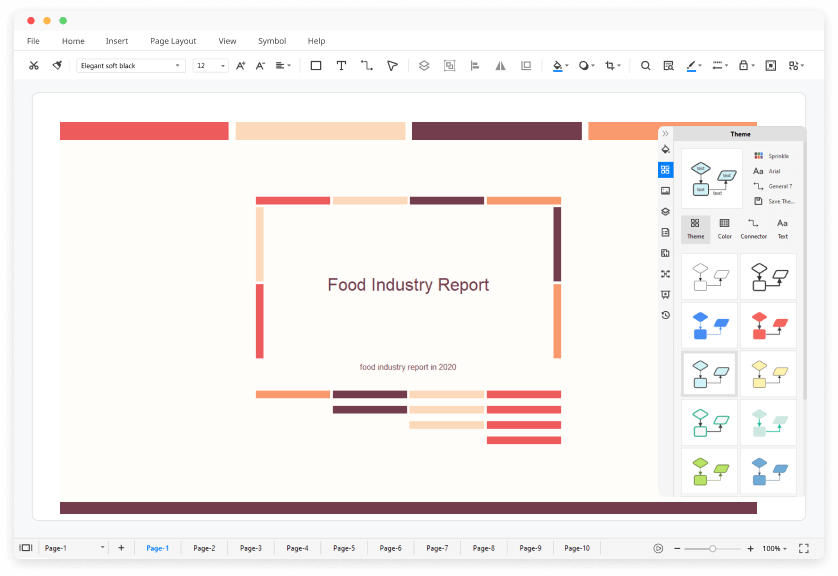The width and height of the screenshot is (838, 576).
Task: Enter fullscreen mode icon
Action: 804,549
